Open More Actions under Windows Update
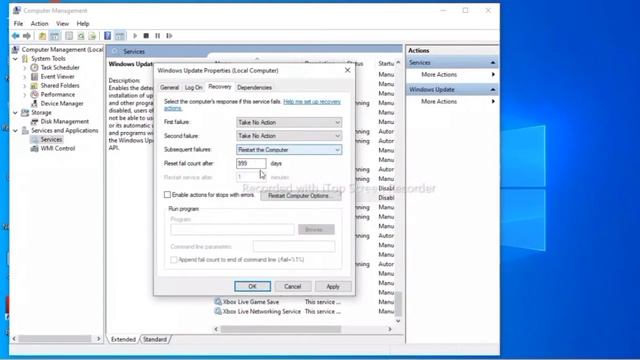 pos(439,101)
